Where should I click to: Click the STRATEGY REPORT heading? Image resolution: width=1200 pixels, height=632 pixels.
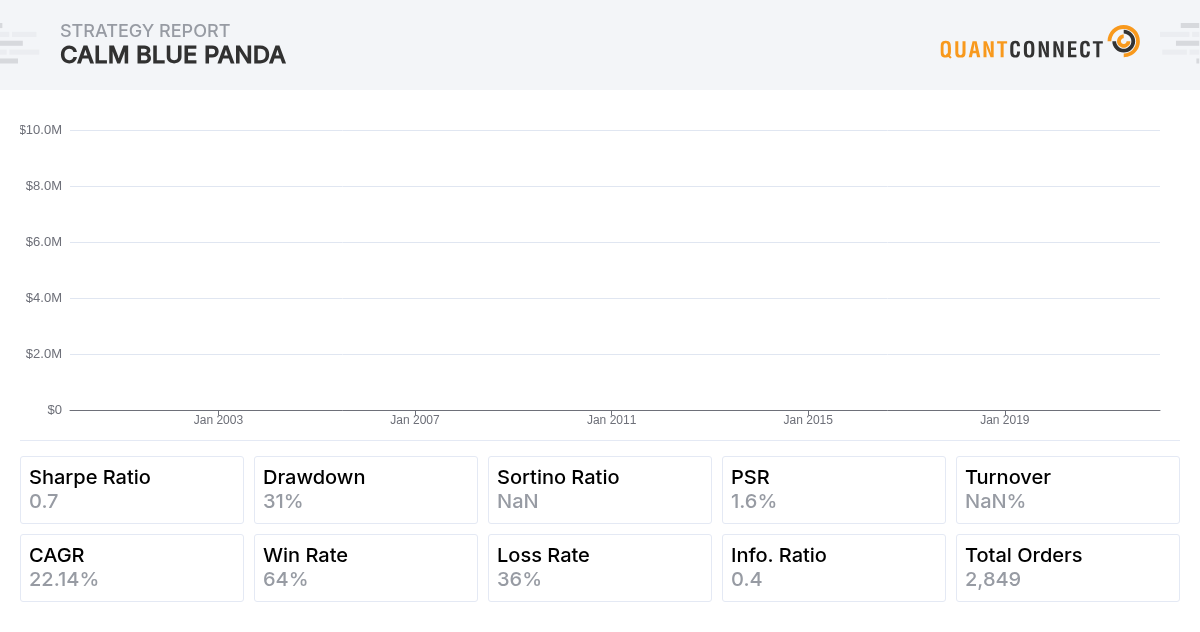tap(145, 31)
